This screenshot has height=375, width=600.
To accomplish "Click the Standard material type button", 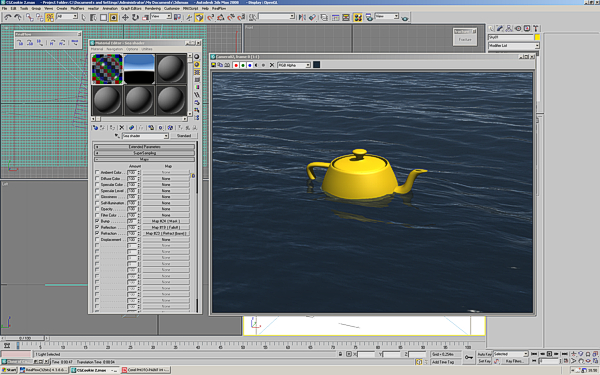I will coord(184,136).
